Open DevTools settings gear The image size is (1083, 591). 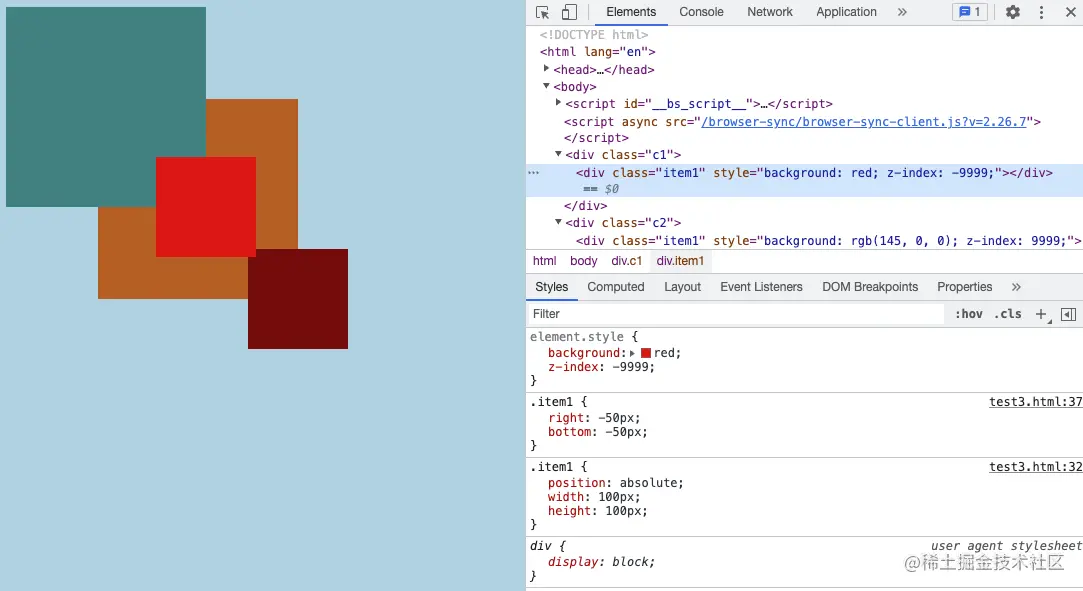[x=1013, y=12]
